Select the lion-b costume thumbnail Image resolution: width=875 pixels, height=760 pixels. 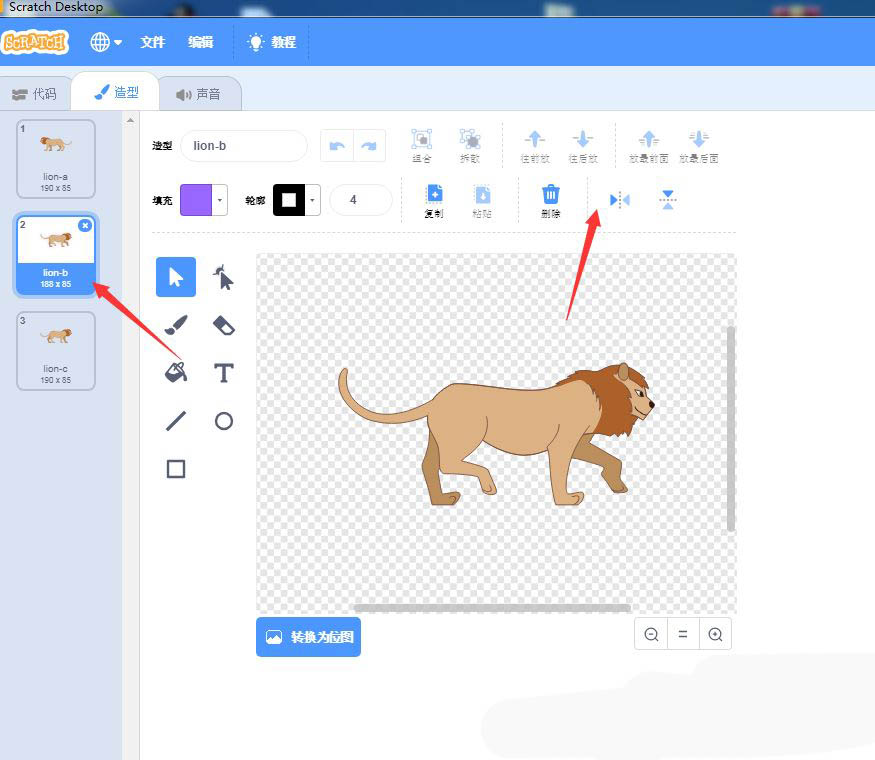tap(56, 254)
